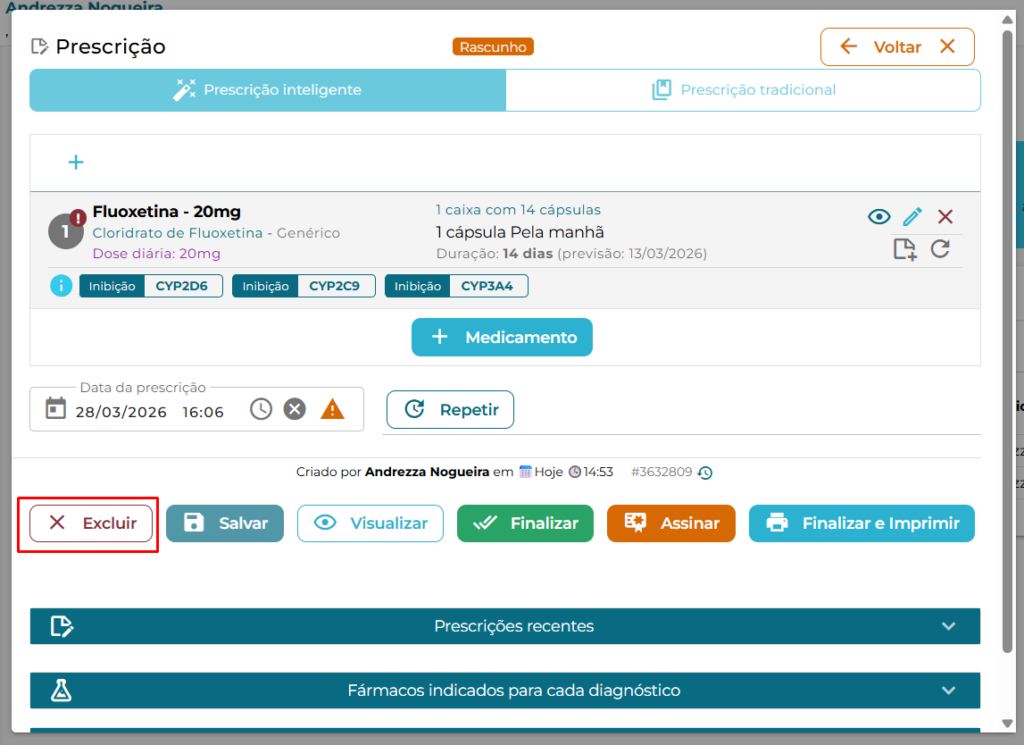The height and width of the screenshot is (745, 1024).
Task: Click the refresh icon in Fluoxetina row
Action: click(940, 249)
